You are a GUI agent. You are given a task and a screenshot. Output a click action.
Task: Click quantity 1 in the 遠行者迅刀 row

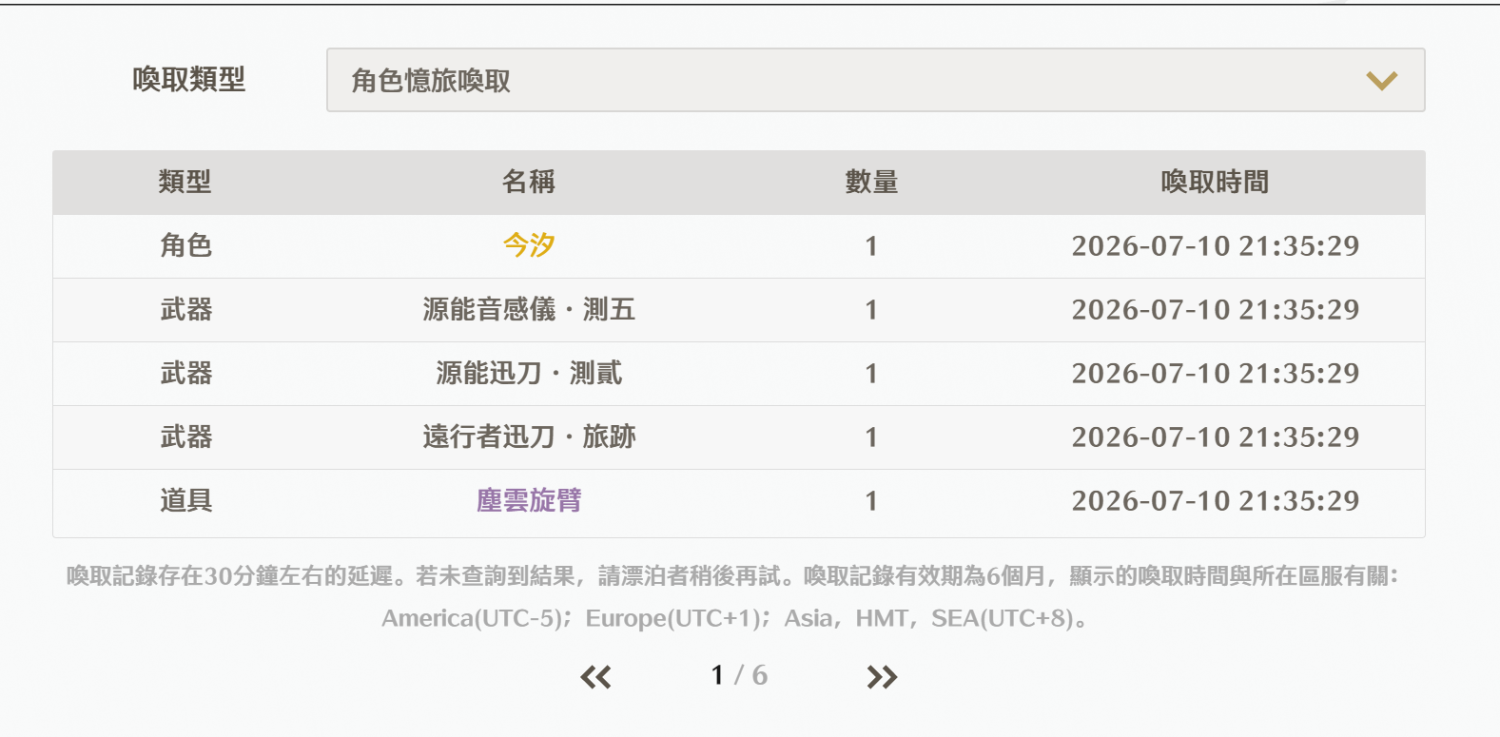(871, 438)
